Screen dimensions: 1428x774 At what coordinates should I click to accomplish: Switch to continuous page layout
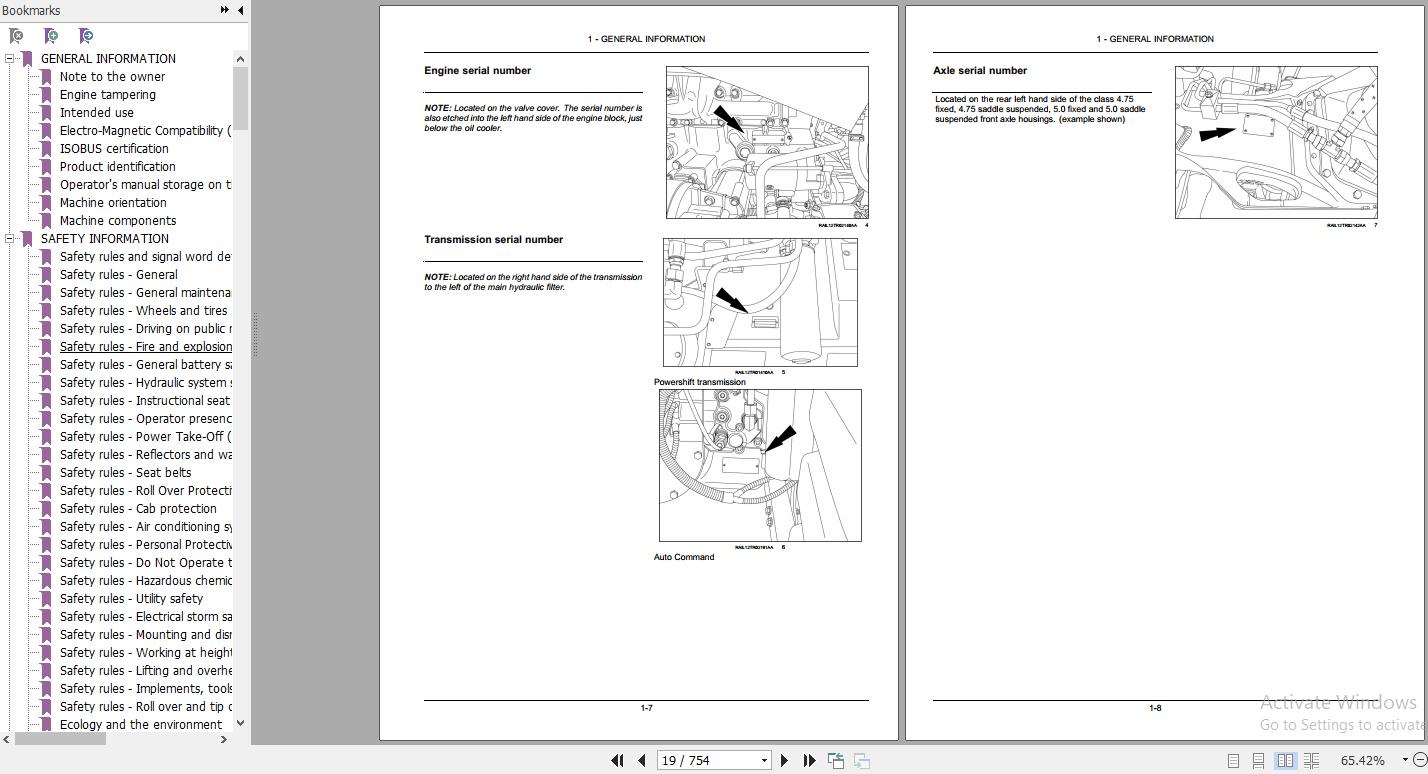tap(1258, 761)
